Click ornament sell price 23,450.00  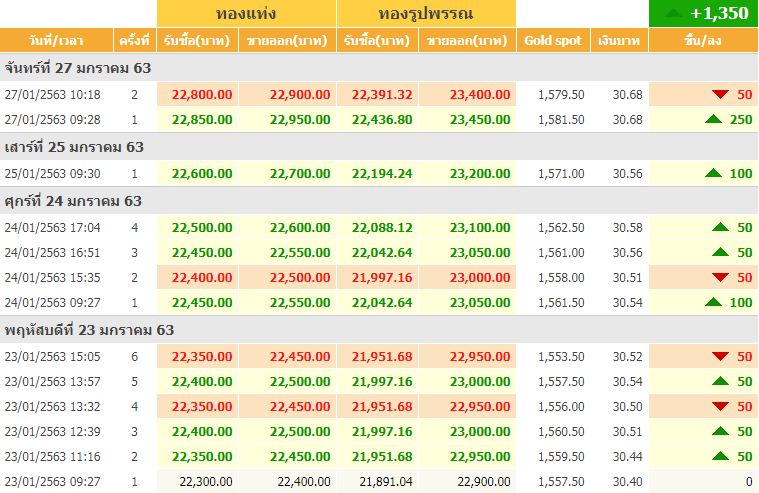pos(480,120)
